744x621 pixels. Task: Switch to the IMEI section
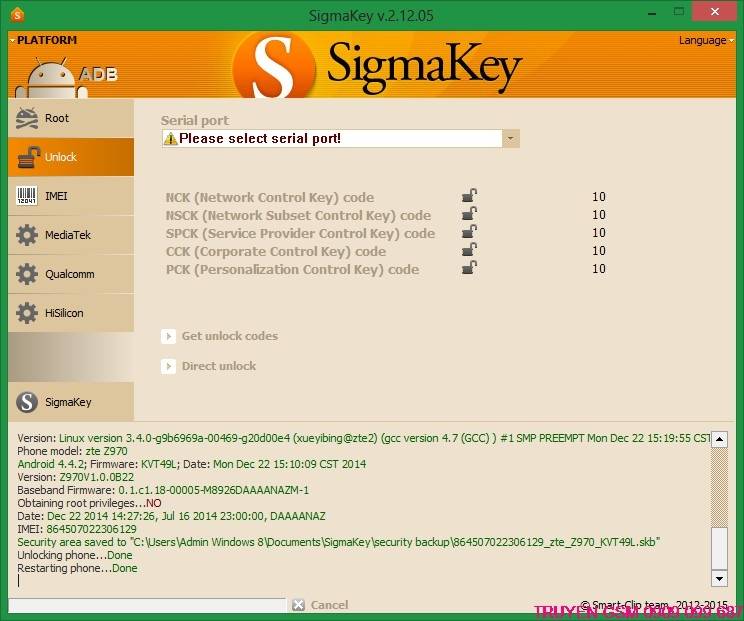point(71,196)
